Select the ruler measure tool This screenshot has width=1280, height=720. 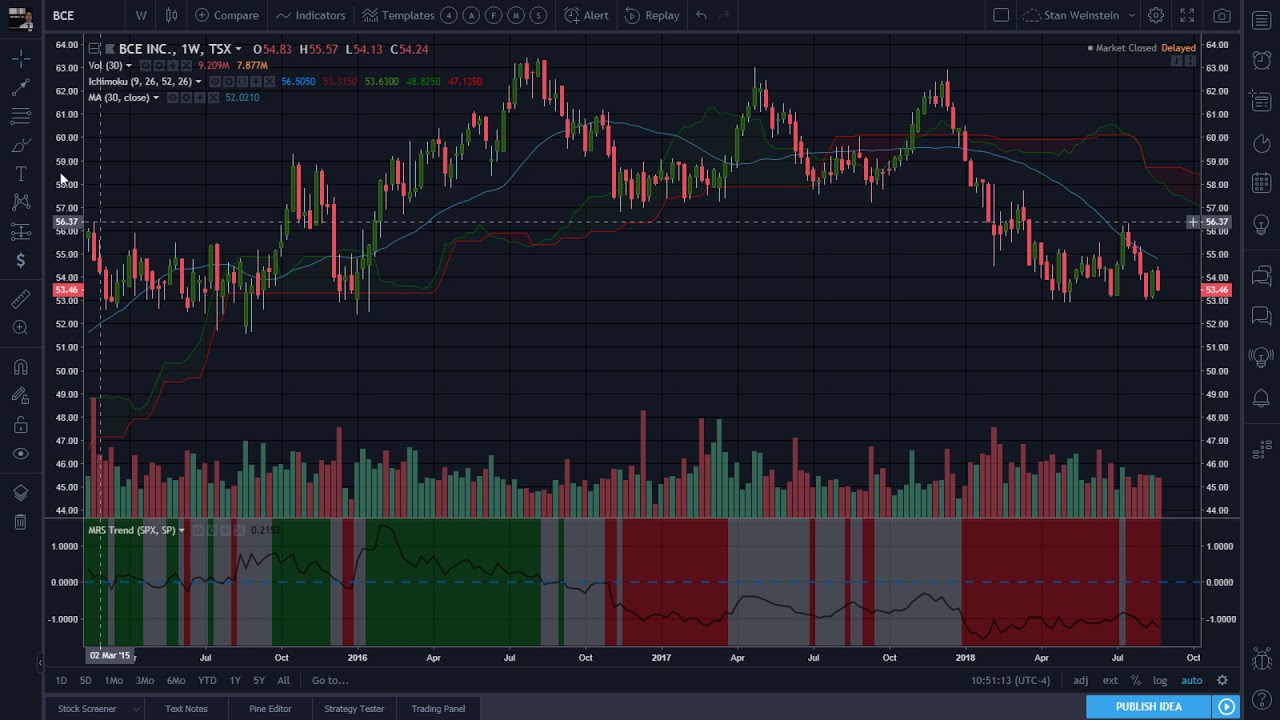(20, 299)
